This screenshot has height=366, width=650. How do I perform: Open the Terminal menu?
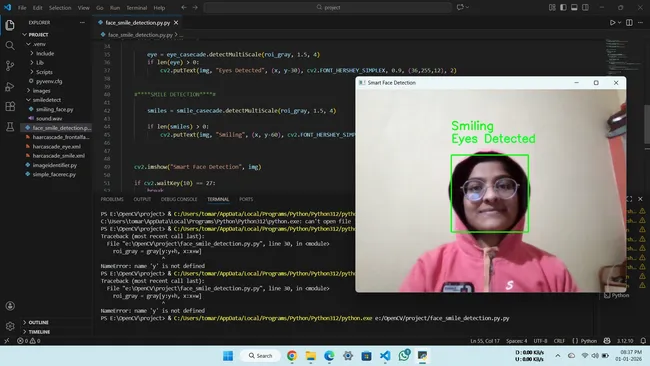point(137,7)
